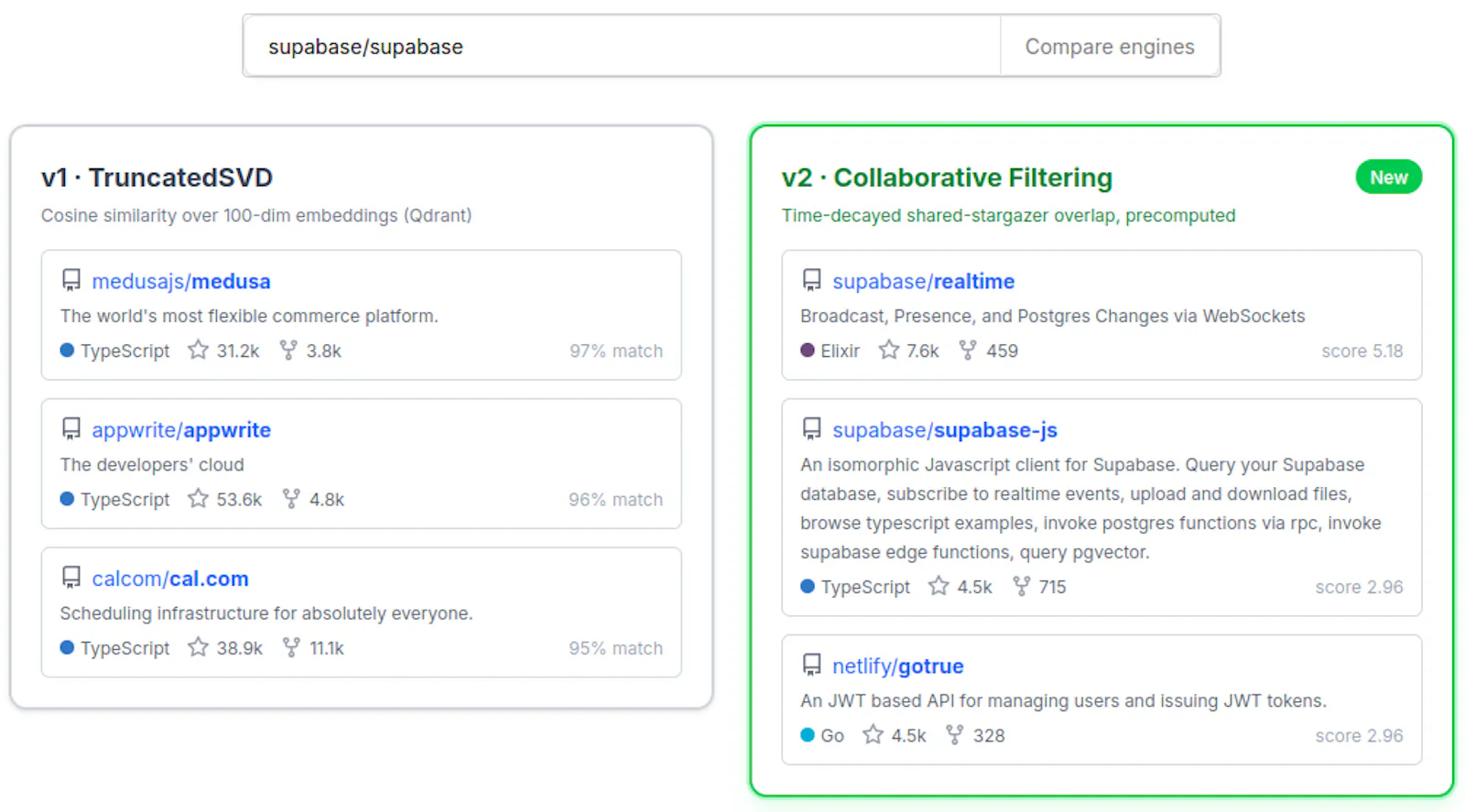Open the calcom/cal.com repository link
The image size is (1465, 812).
(170, 579)
